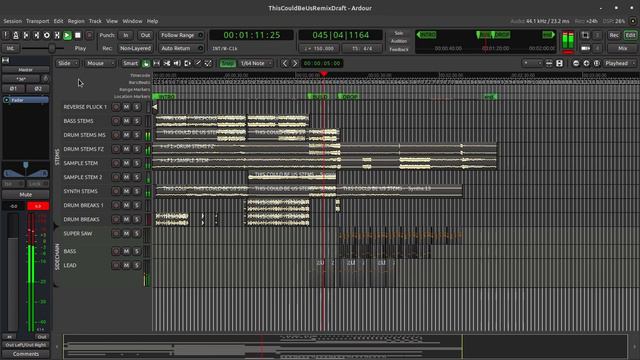Mute the SAMPLE STEM 2 track
The image size is (640, 360).
click(126, 177)
